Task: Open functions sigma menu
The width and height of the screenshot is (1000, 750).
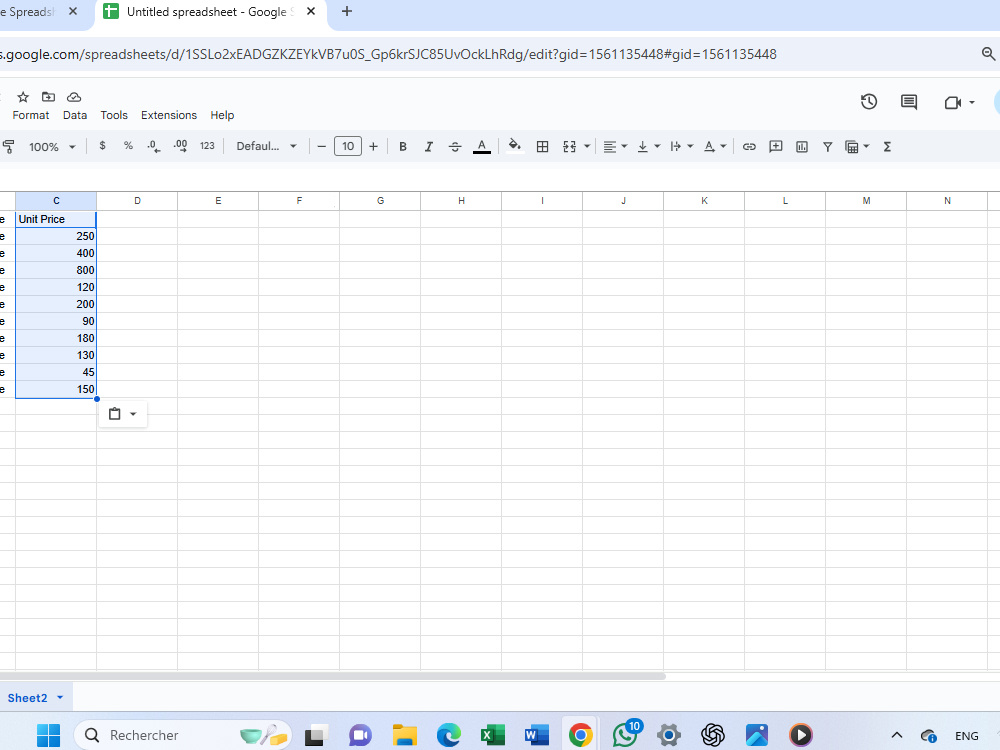Action: 887,147
